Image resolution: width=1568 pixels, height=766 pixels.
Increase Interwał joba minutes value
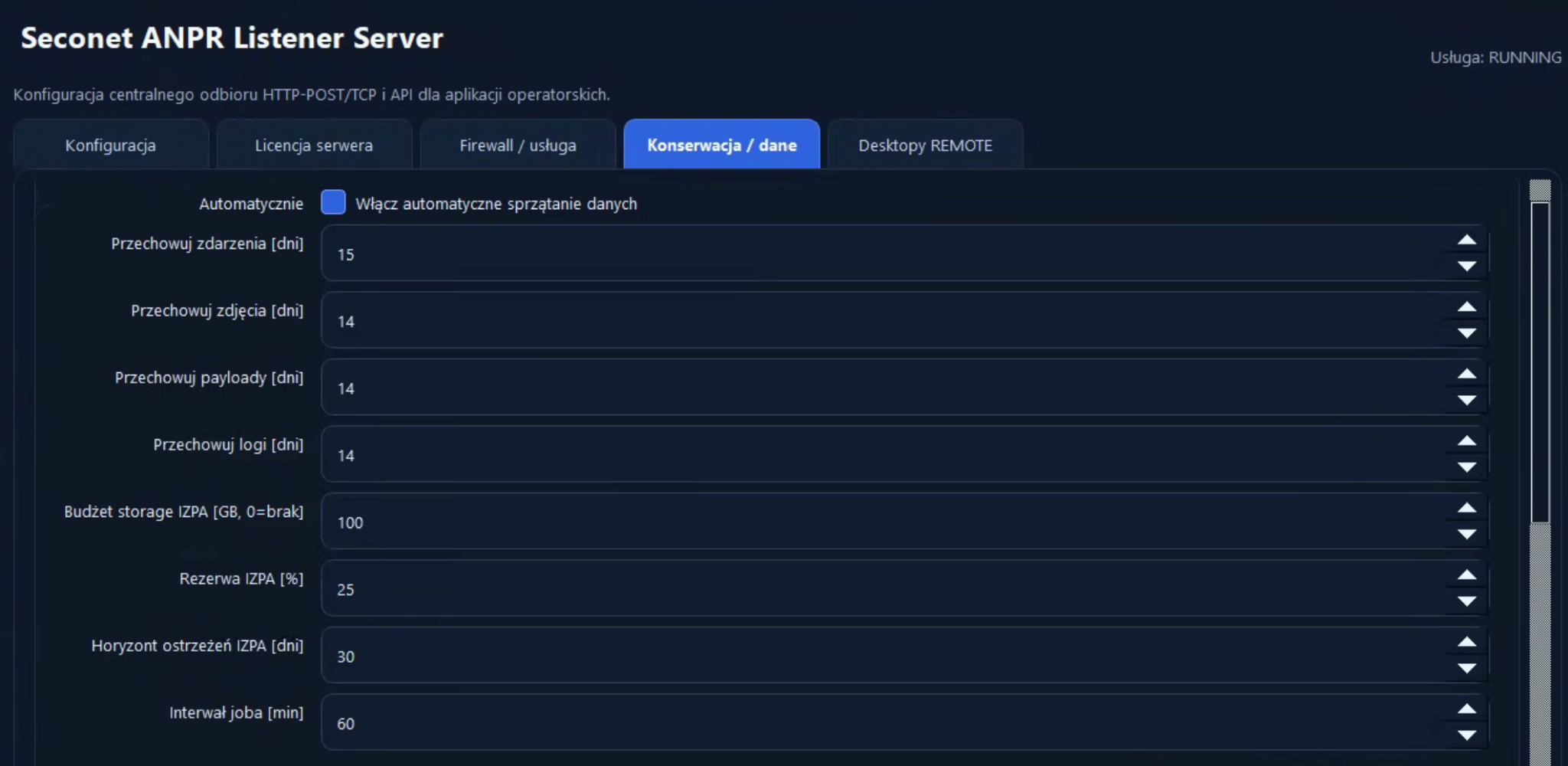pos(1467,709)
